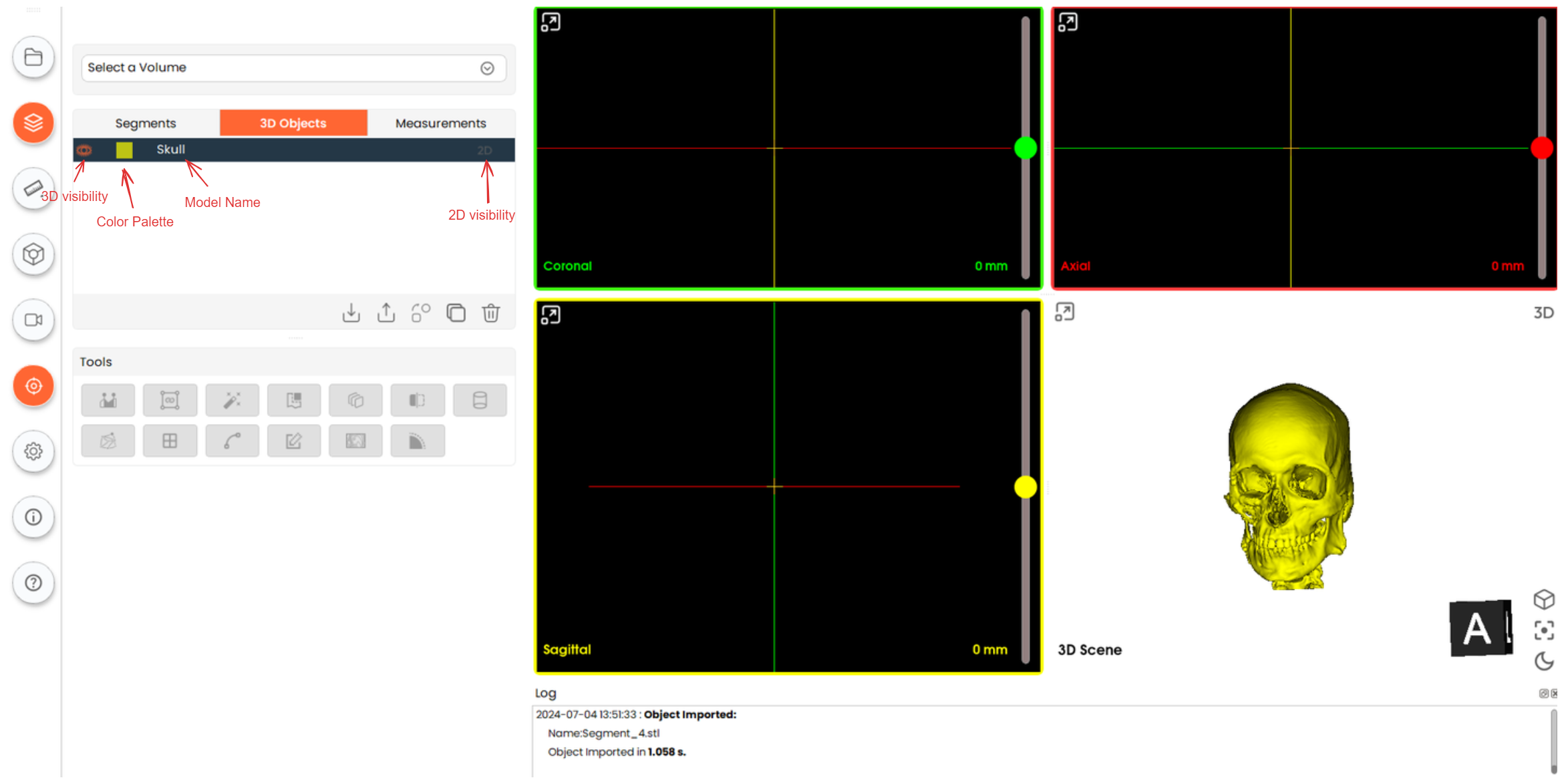
Task: Open the Select a Volume dropdown
Action: tap(293, 67)
